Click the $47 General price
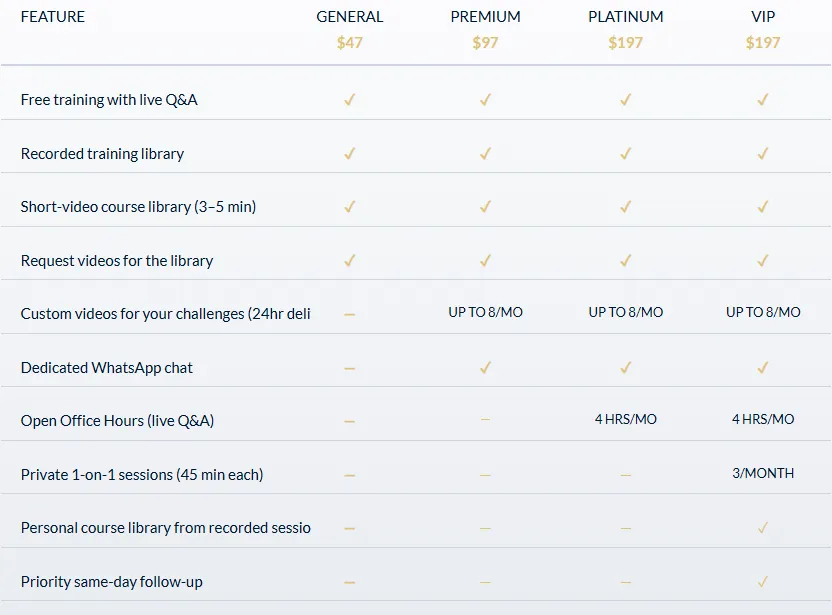The width and height of the screenshot is (832, 615). 349,43
